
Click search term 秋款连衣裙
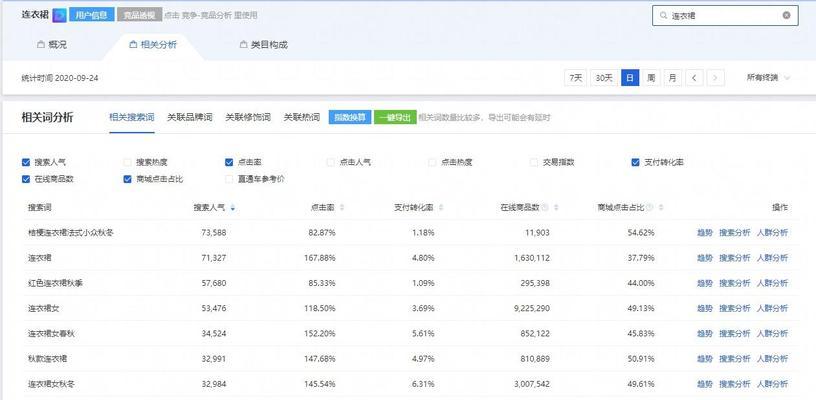pos(47,359)
